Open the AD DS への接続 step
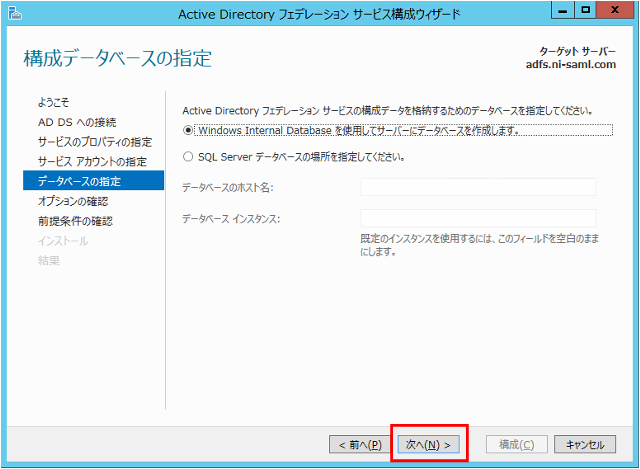This screenshot has width=640, height=469. [77, 122]
